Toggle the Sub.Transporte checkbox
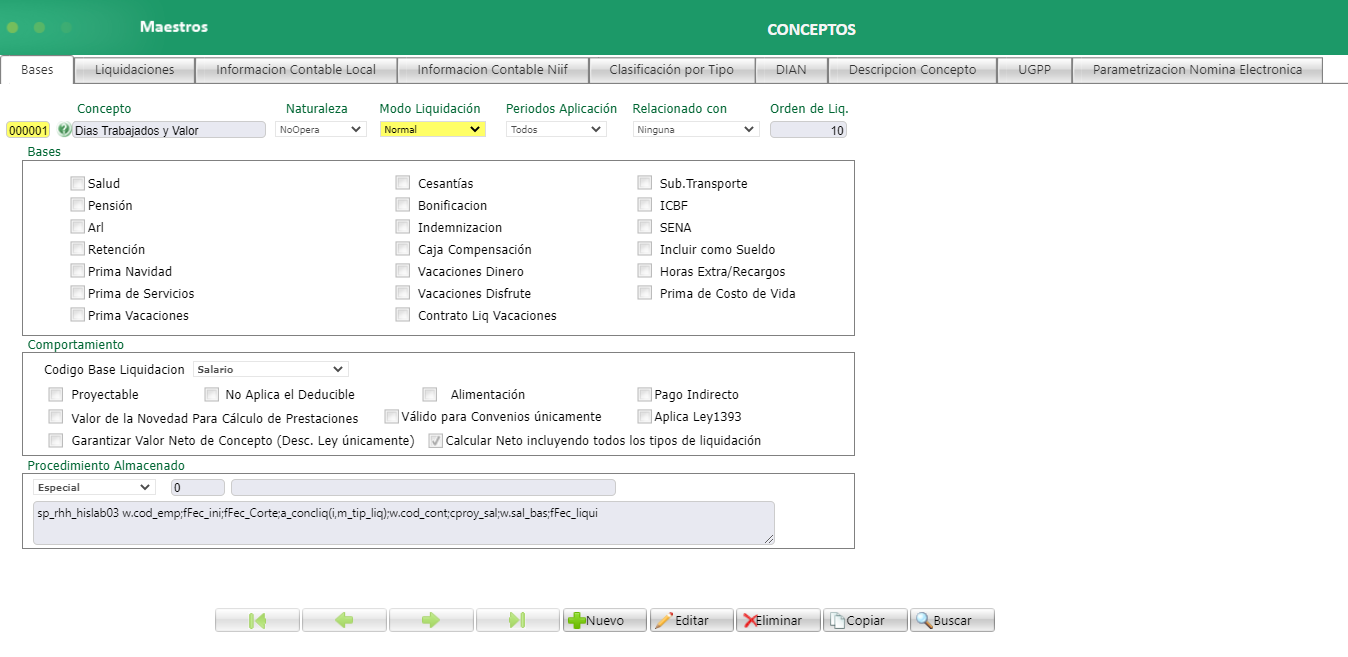 tap(645, 183)
